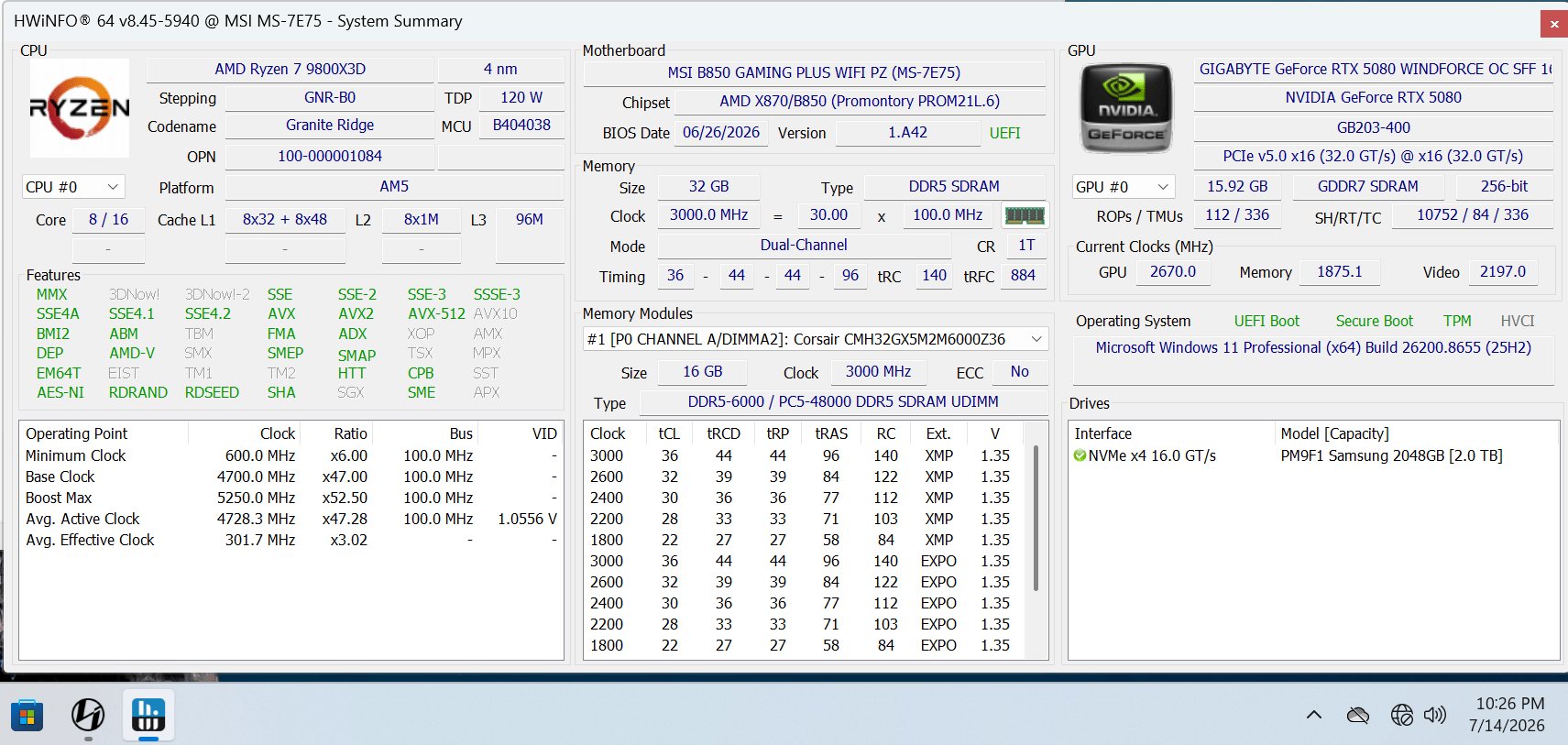
Task: Click the PCIe v5.0 x16 link field
Action: click(1373, 157)
